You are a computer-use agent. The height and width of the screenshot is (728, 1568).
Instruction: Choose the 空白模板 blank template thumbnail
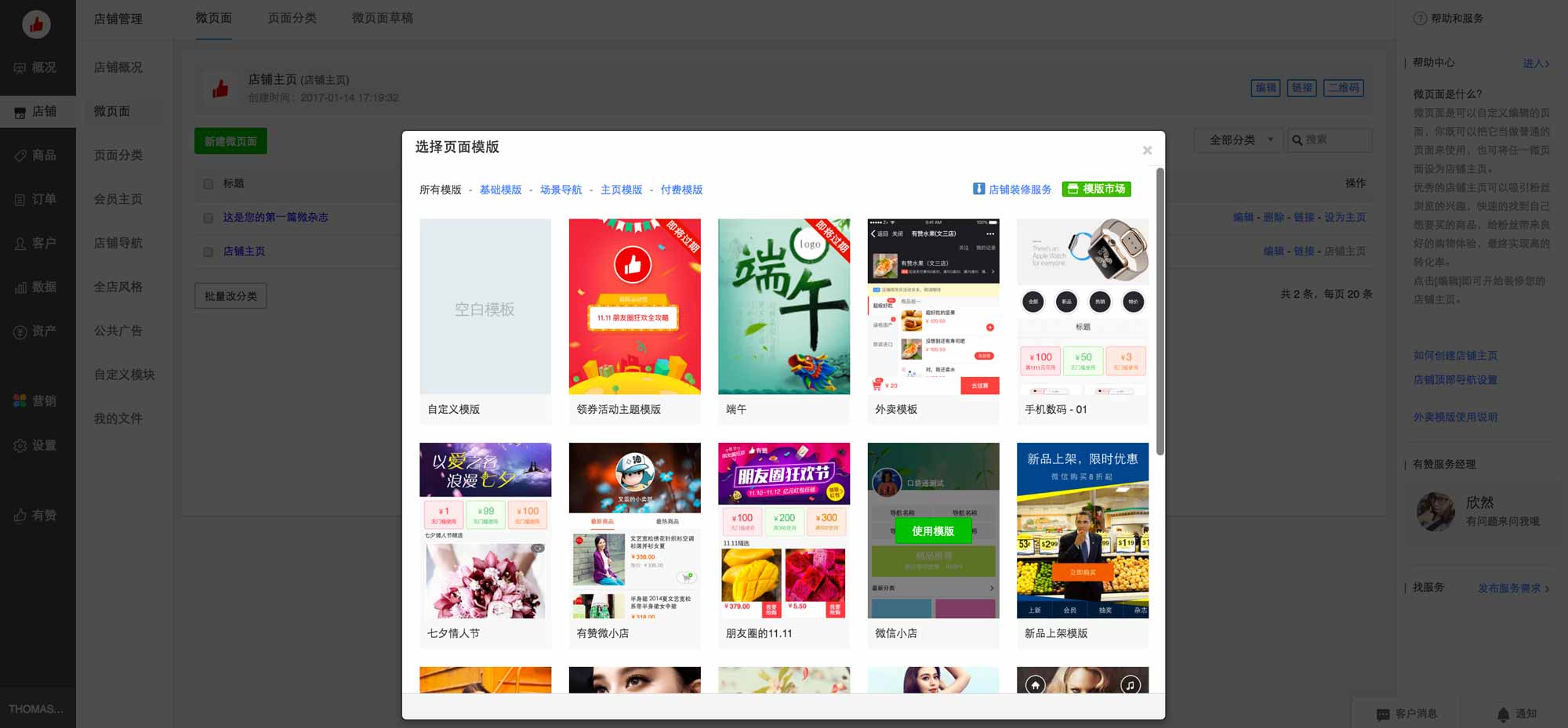point(485,306)
